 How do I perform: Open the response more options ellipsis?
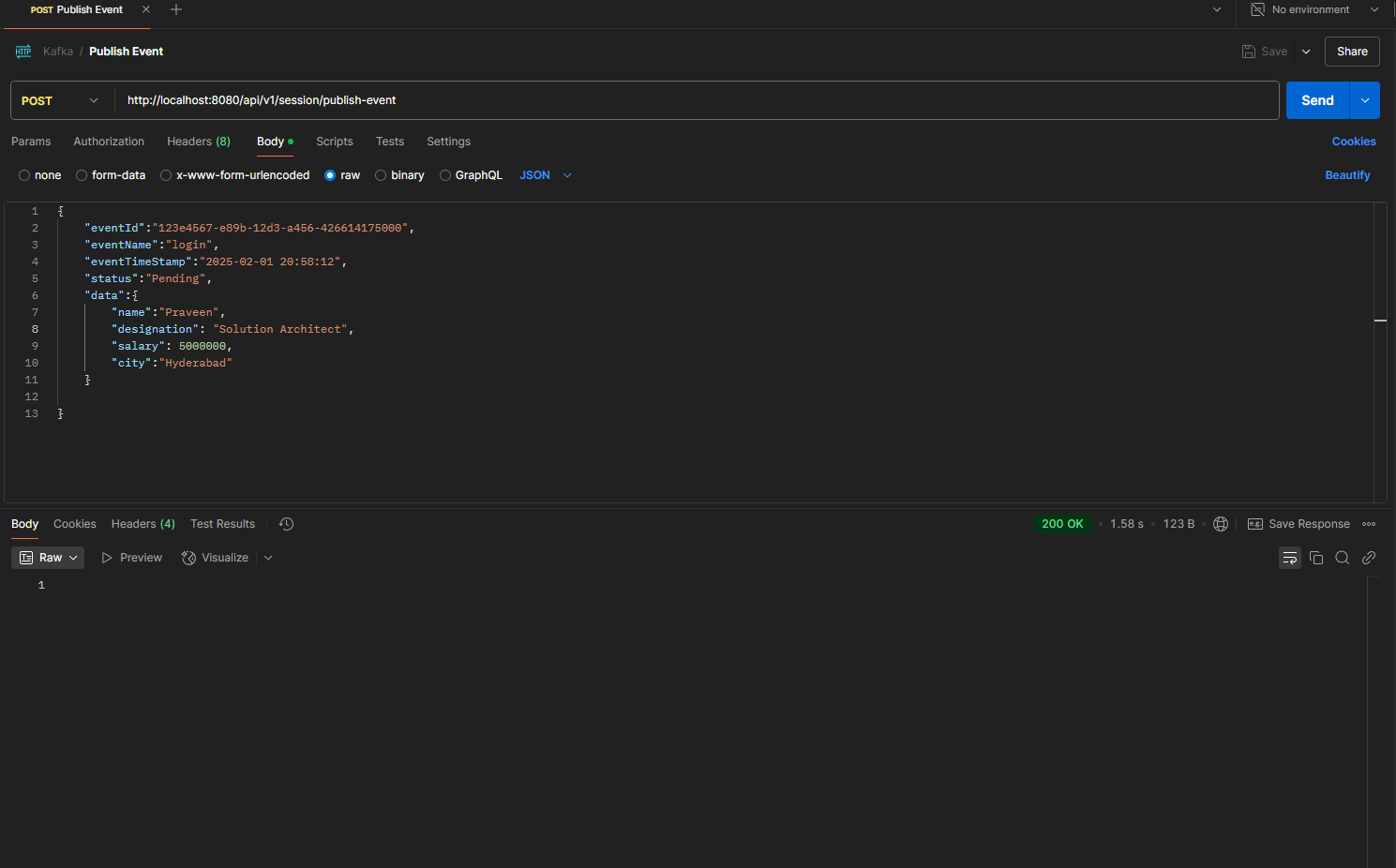point(1369,524)
